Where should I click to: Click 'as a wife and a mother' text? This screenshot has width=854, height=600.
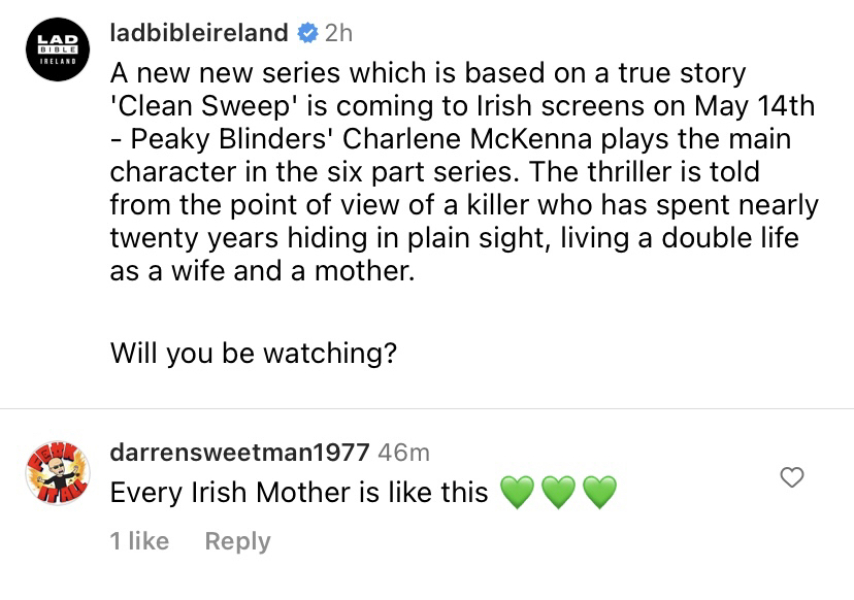(261, 270)
